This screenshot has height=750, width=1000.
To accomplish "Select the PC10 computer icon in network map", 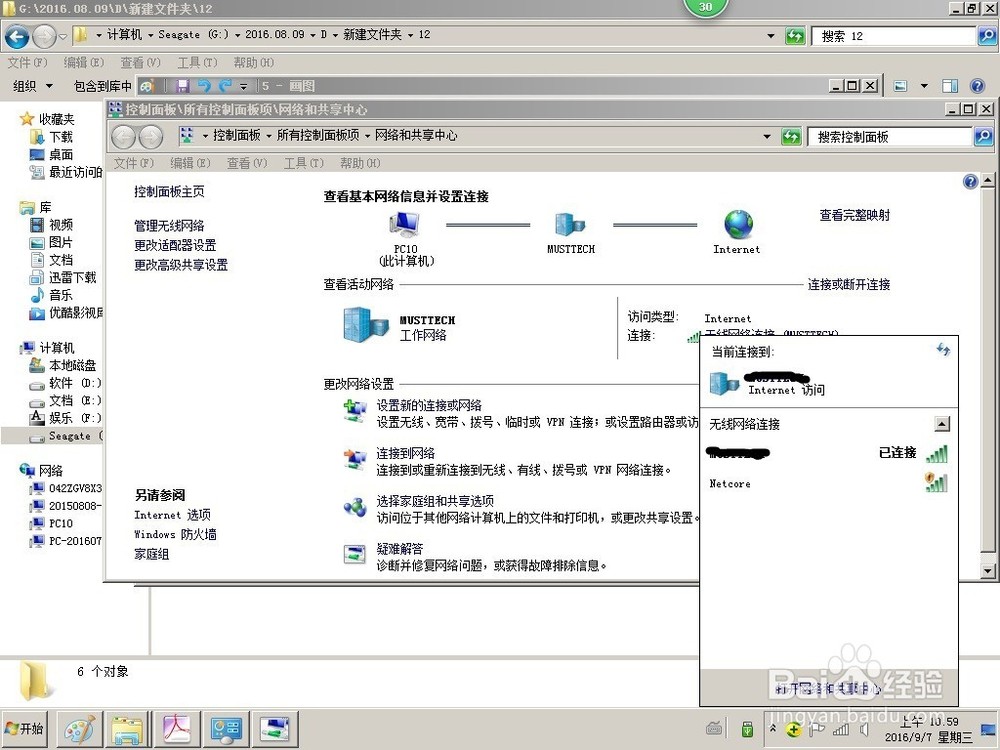I will coord(404,225).
